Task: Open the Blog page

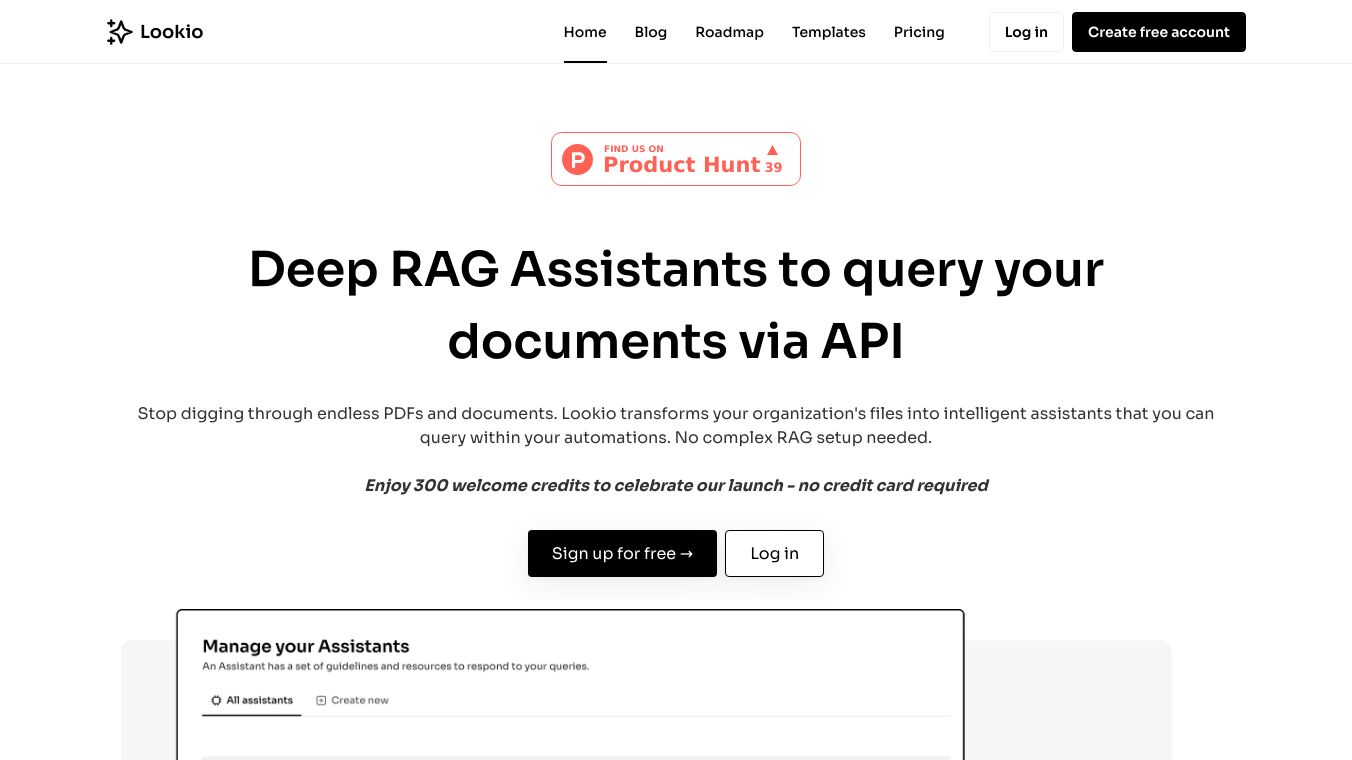Action: pos(651,32)
